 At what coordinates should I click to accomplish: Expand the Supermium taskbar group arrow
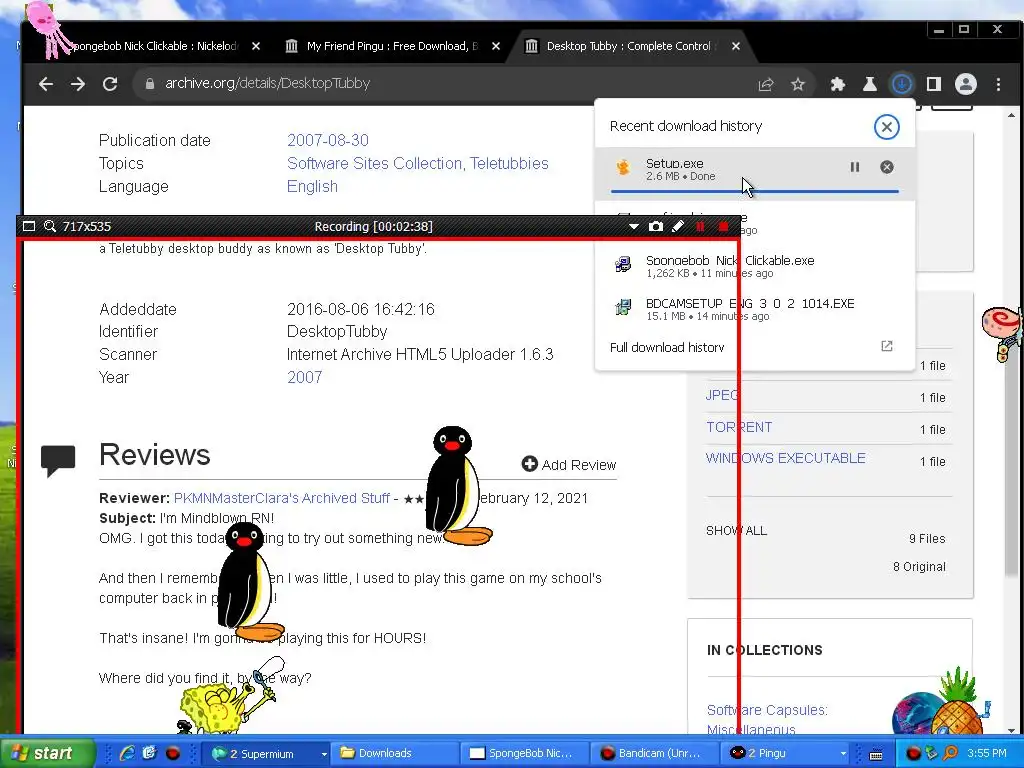point(323,754)
